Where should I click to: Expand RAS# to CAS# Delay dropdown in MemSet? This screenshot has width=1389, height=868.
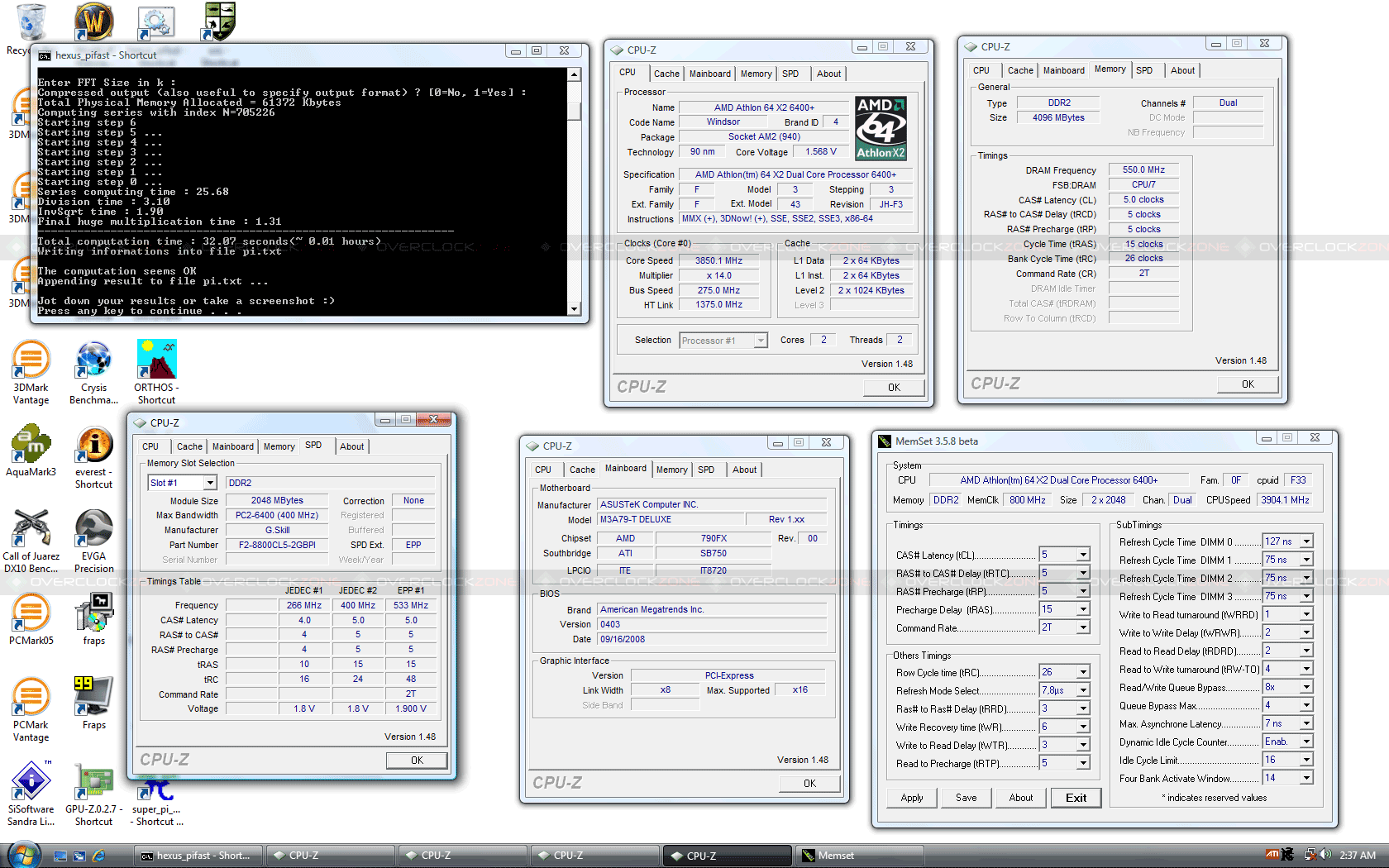click(x=1083, y=573)
